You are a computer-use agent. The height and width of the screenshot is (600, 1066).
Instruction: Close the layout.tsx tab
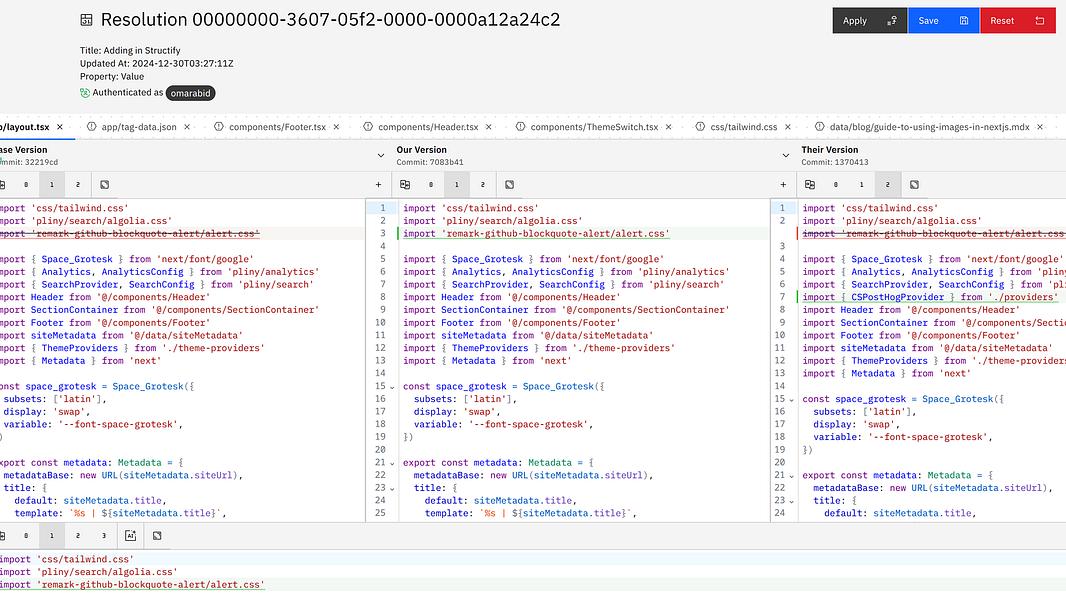tap(60, 127)
